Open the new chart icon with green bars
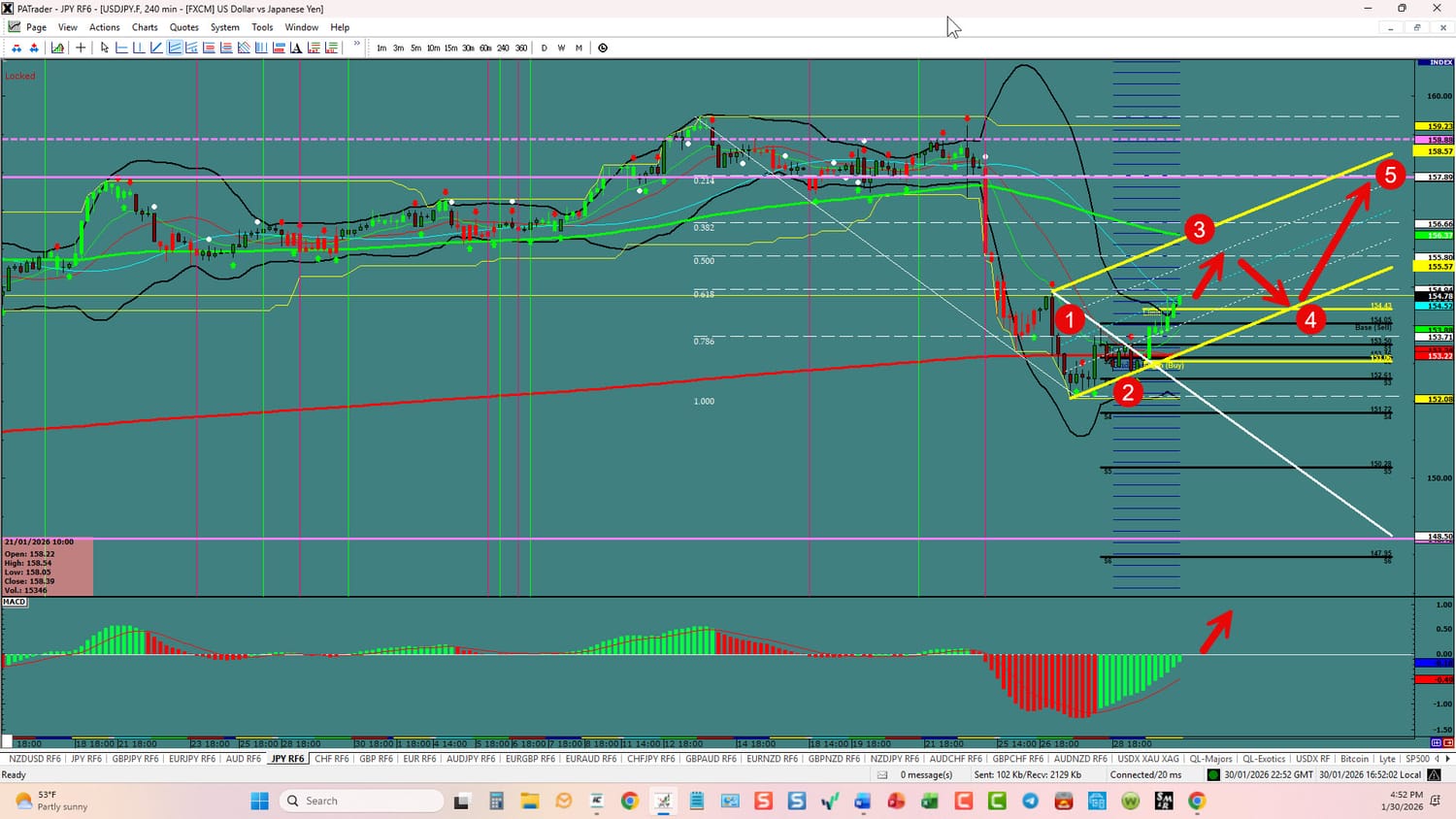This screenshot has height=819, width=1456. point(58,48)
